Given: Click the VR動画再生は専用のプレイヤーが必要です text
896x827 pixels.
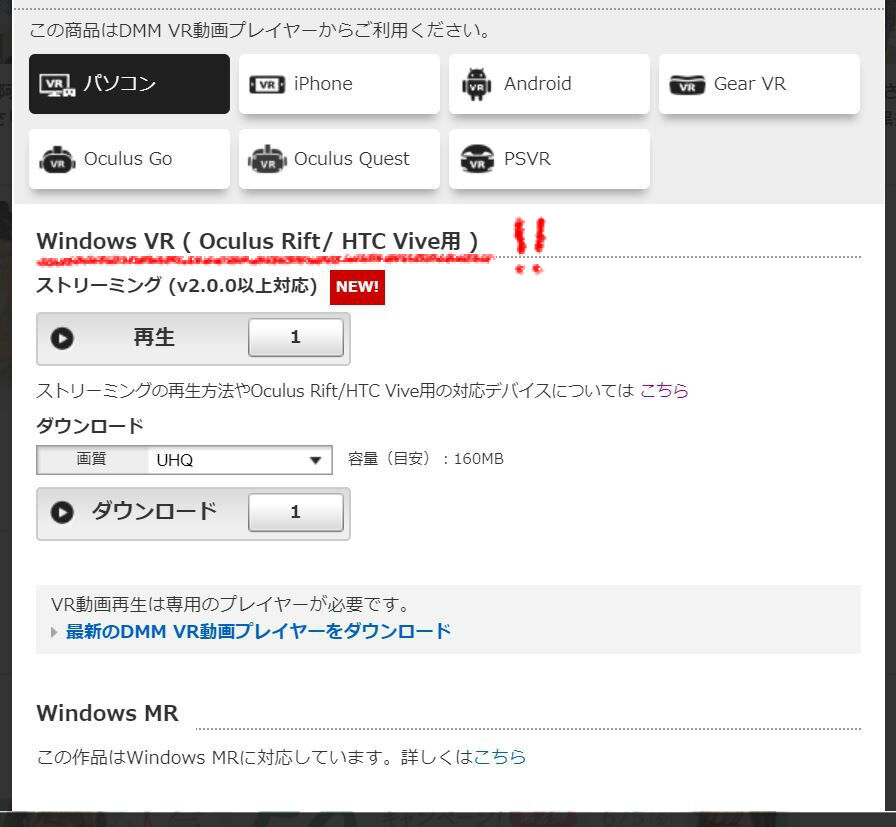Looking at the screenshot, I should 230,604.
